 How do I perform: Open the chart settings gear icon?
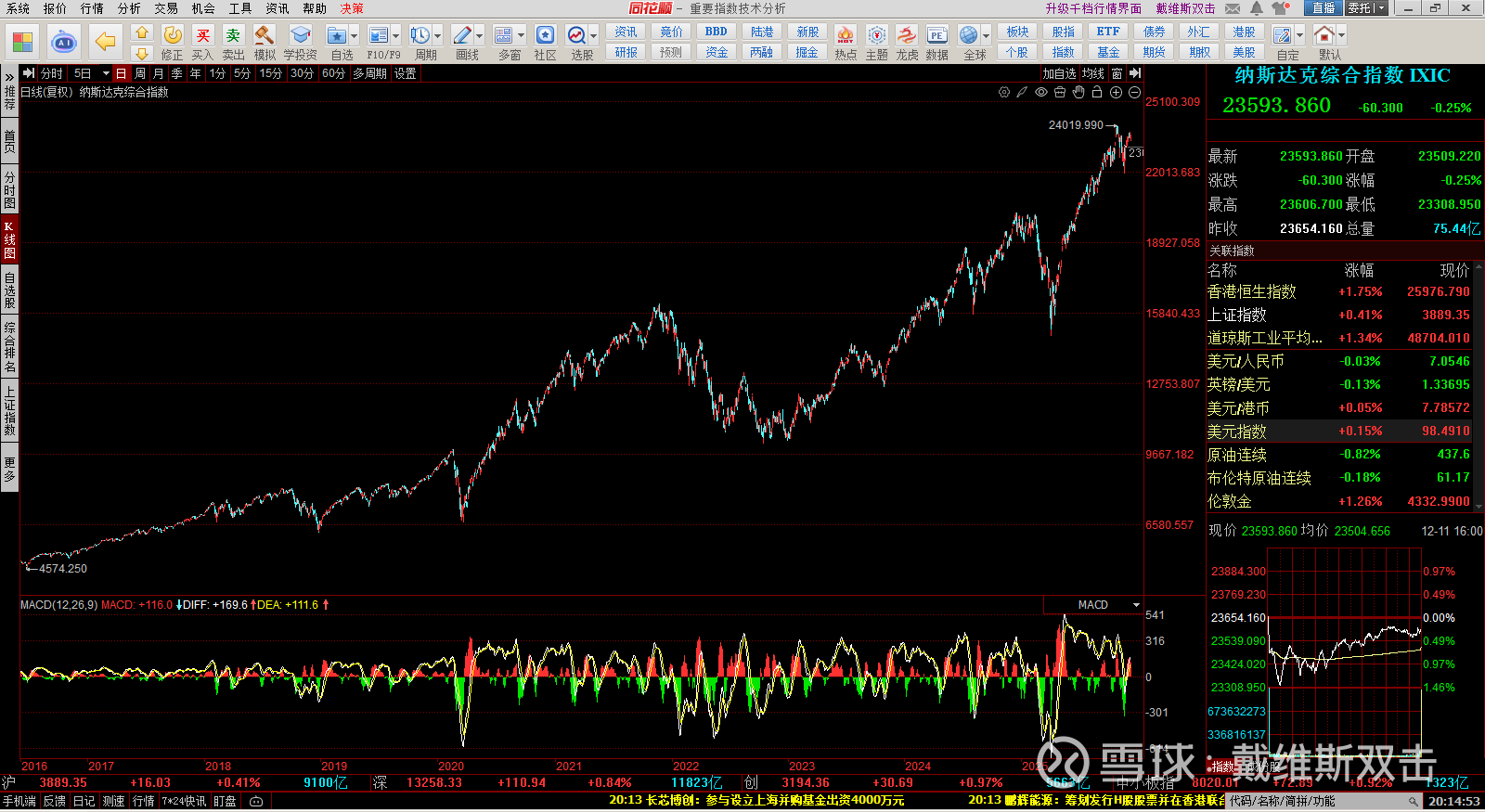coord(1004,92)
